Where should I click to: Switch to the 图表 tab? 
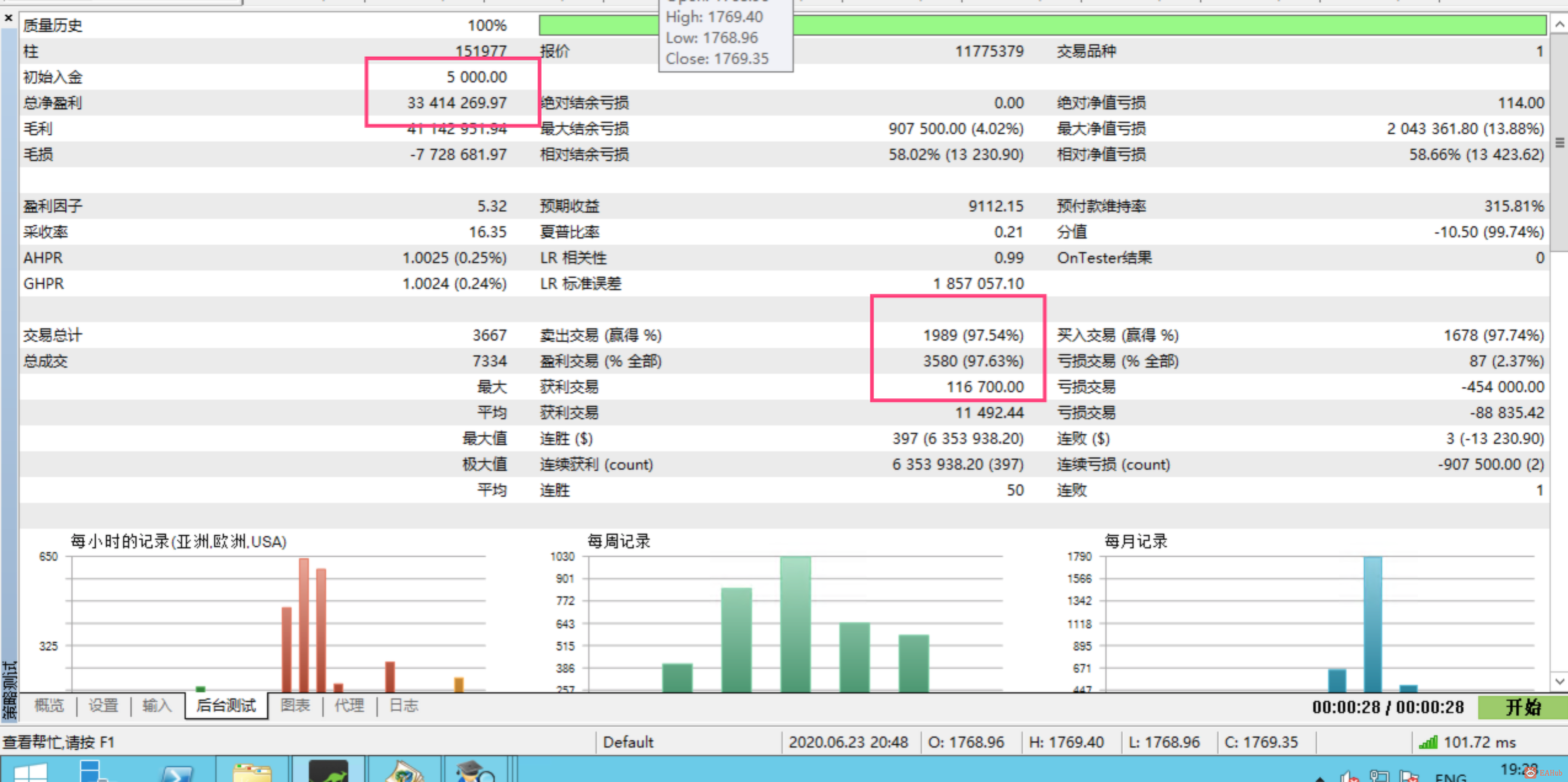click(295, 705)
